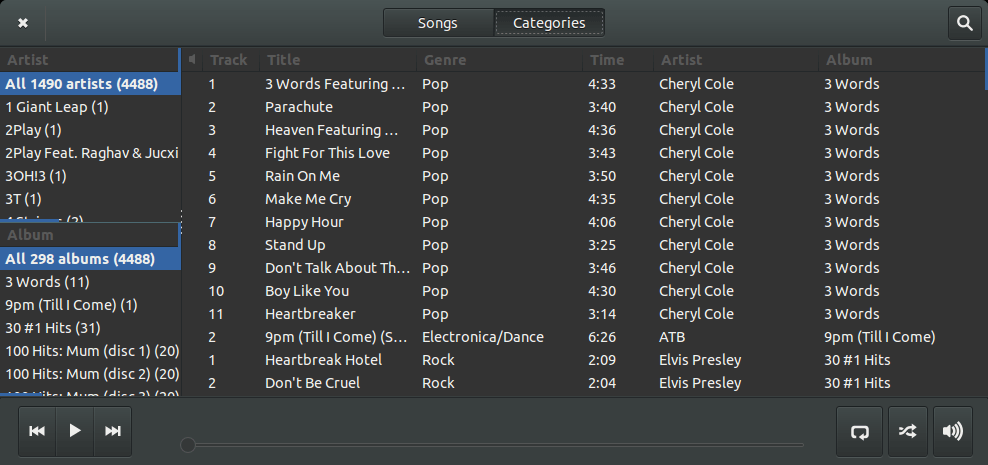Click the Album header in the sidebar
The image size is (988, 465).
[x=89, y=235]
